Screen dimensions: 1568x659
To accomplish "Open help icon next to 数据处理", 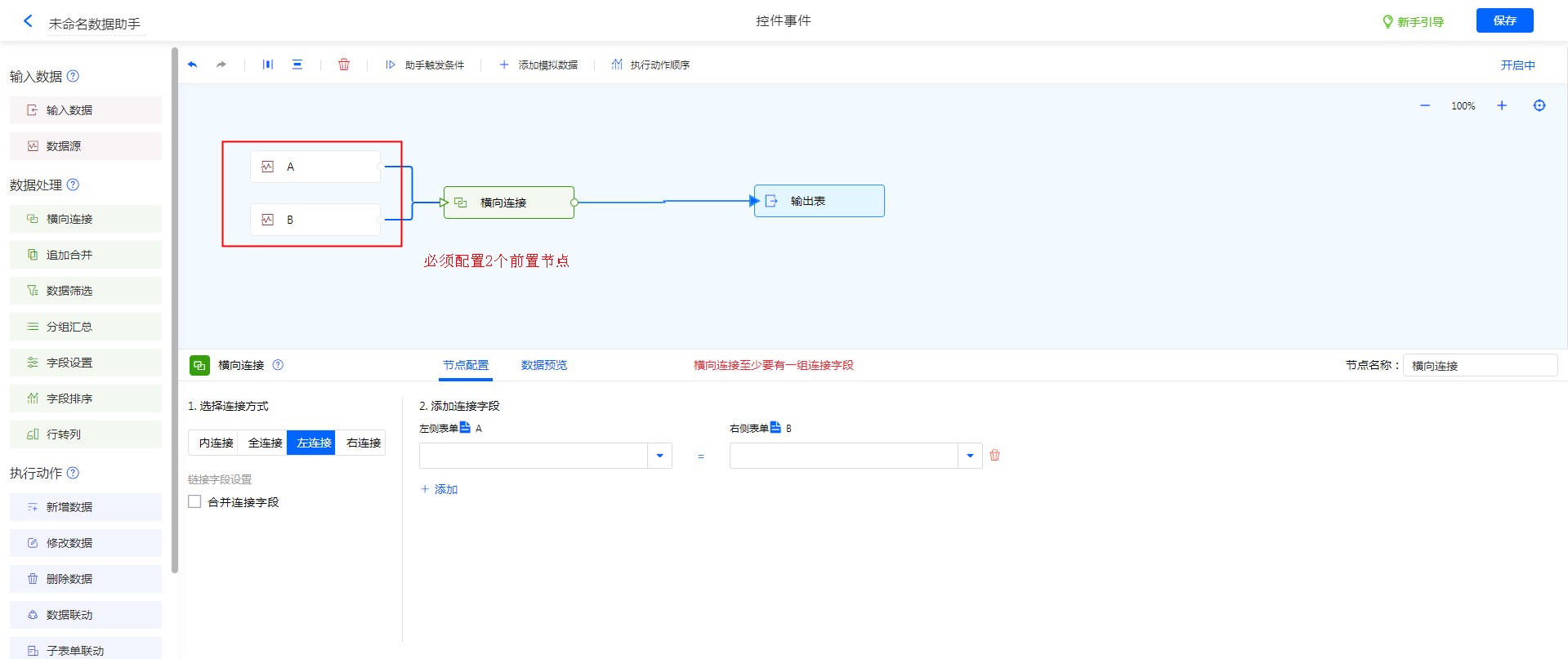I will (x=73, y=185).
